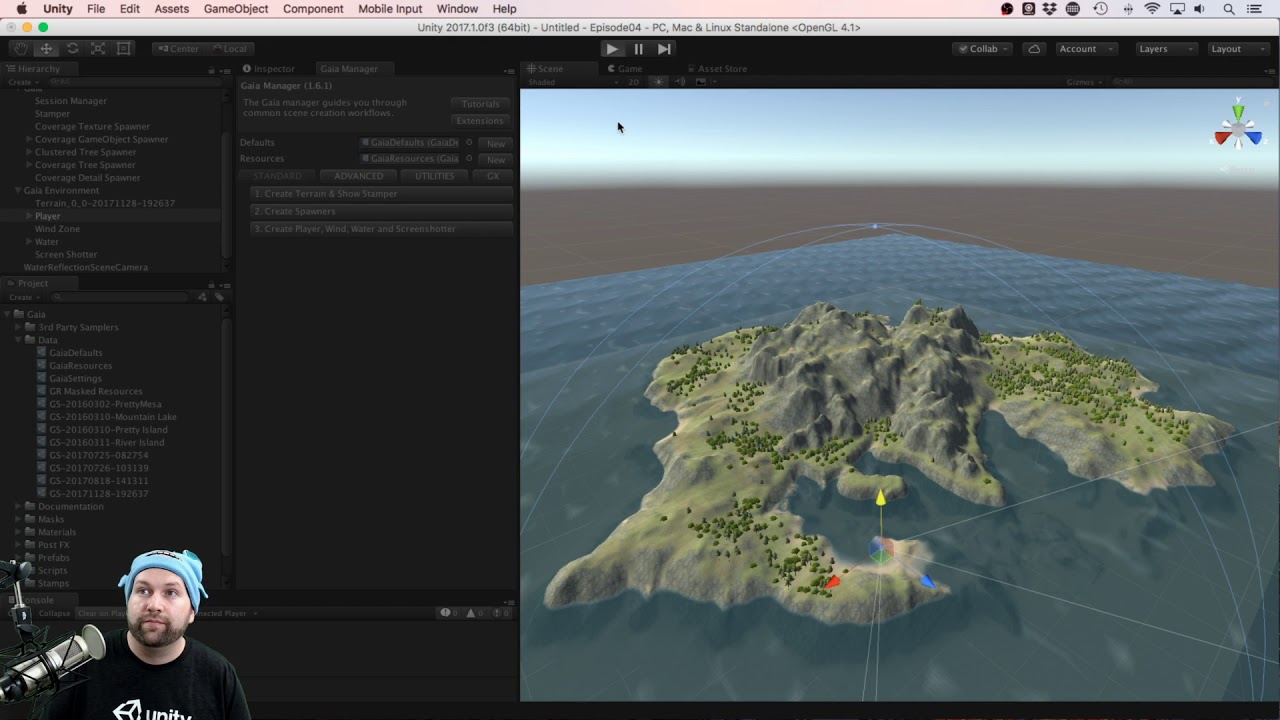Screen dimensions: 1280x720
Task: Click Hierarchy panel lock icon
Action: pos(211,70)
